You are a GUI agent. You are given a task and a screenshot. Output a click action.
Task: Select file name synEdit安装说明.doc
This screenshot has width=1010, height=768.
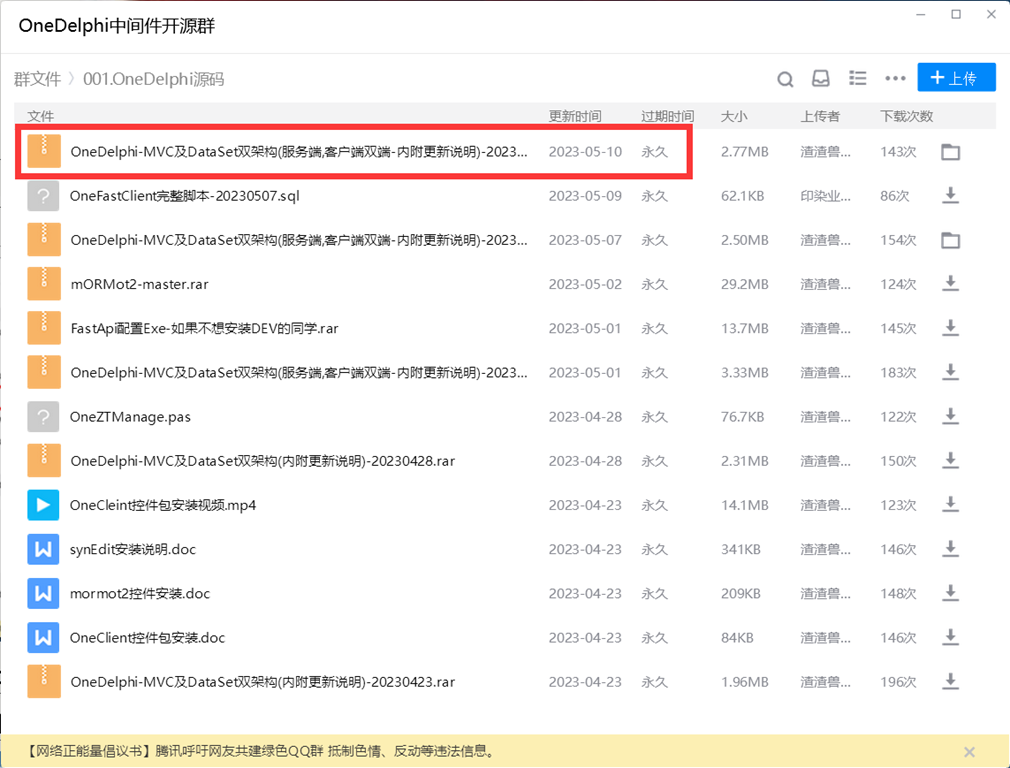tap(133, 550)
